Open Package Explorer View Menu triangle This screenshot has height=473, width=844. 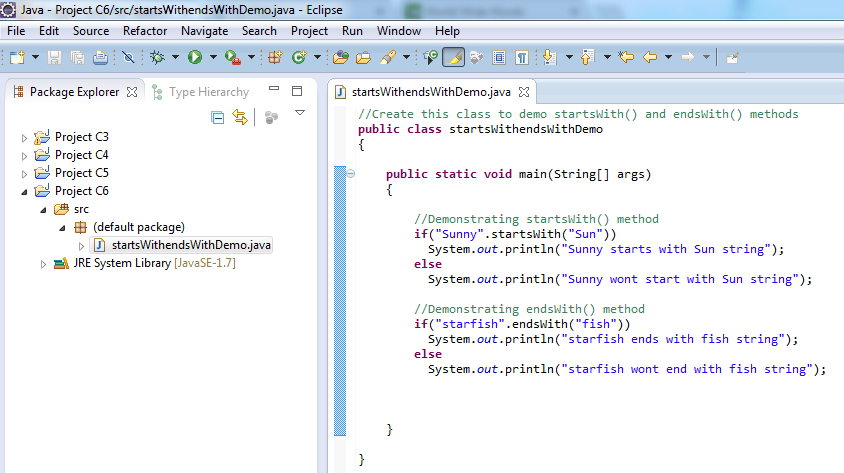[300, 113]
